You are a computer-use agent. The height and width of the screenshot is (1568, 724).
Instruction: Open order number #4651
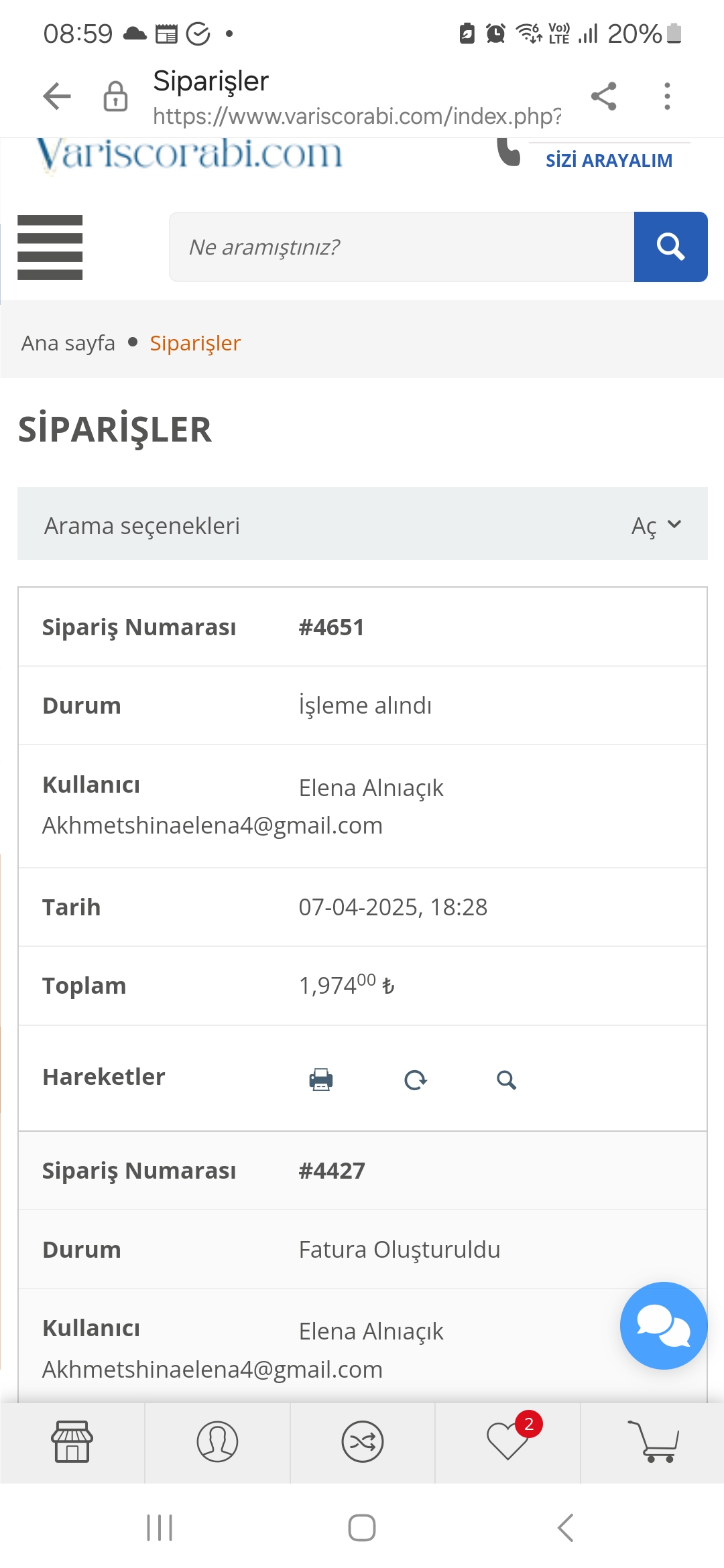pyautogui.click(x=331, y=627)
